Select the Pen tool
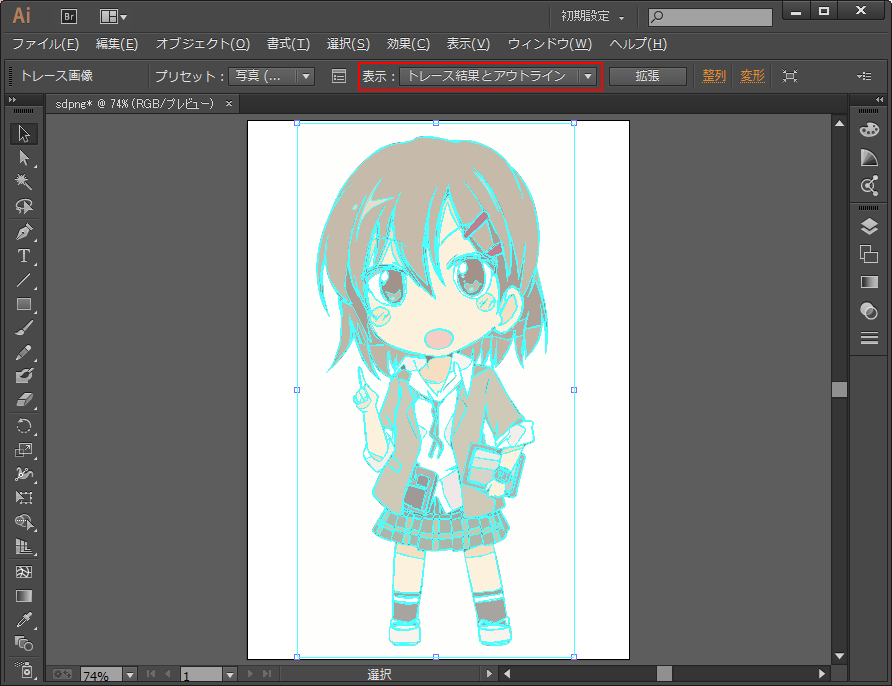 pyautogui.click(x=24, y=231)
